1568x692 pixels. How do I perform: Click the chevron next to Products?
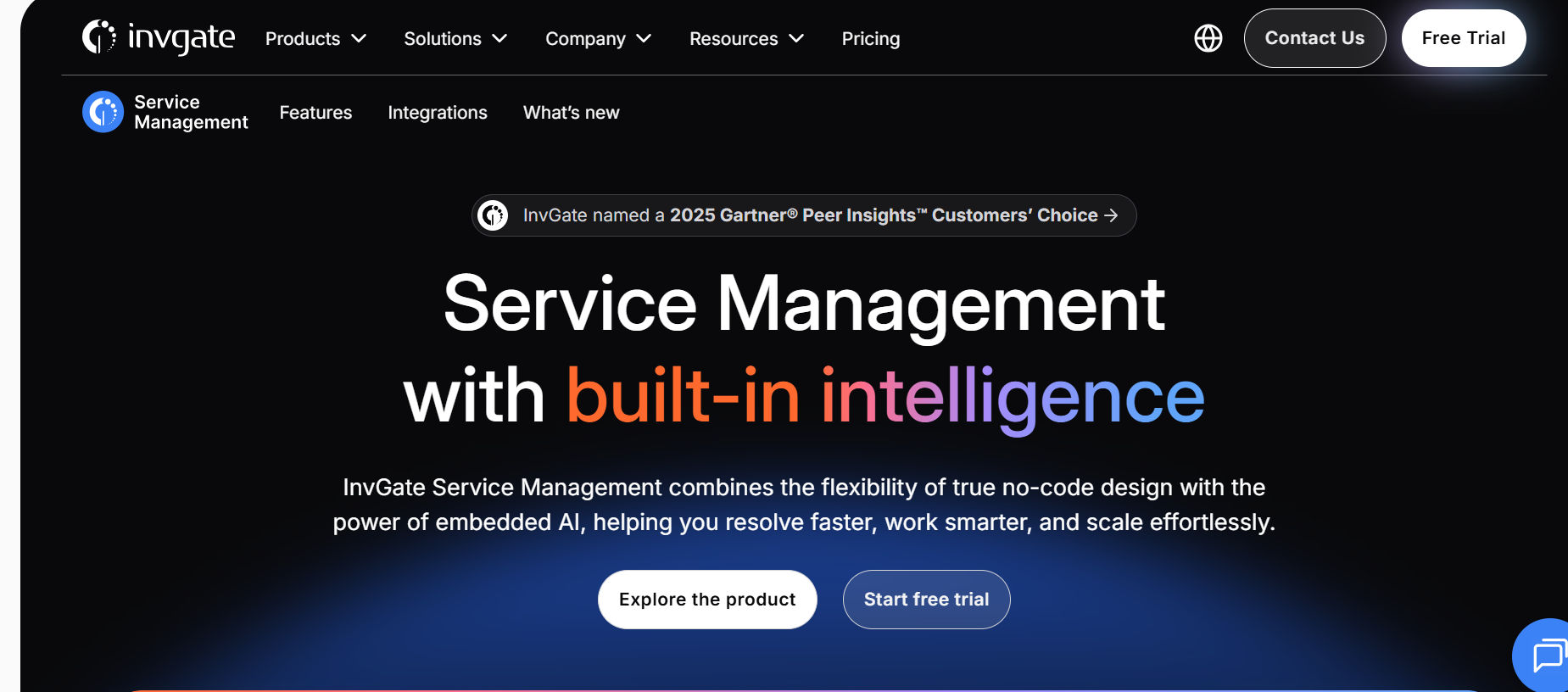(359, 39)
